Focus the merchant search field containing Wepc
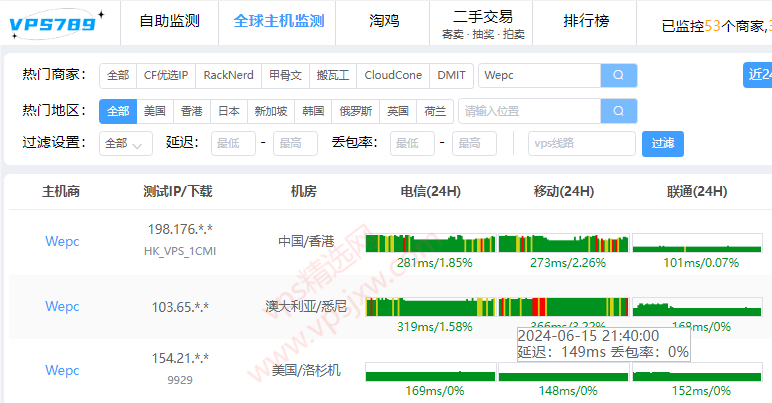The image size is (772, 403). coord(540,75)
